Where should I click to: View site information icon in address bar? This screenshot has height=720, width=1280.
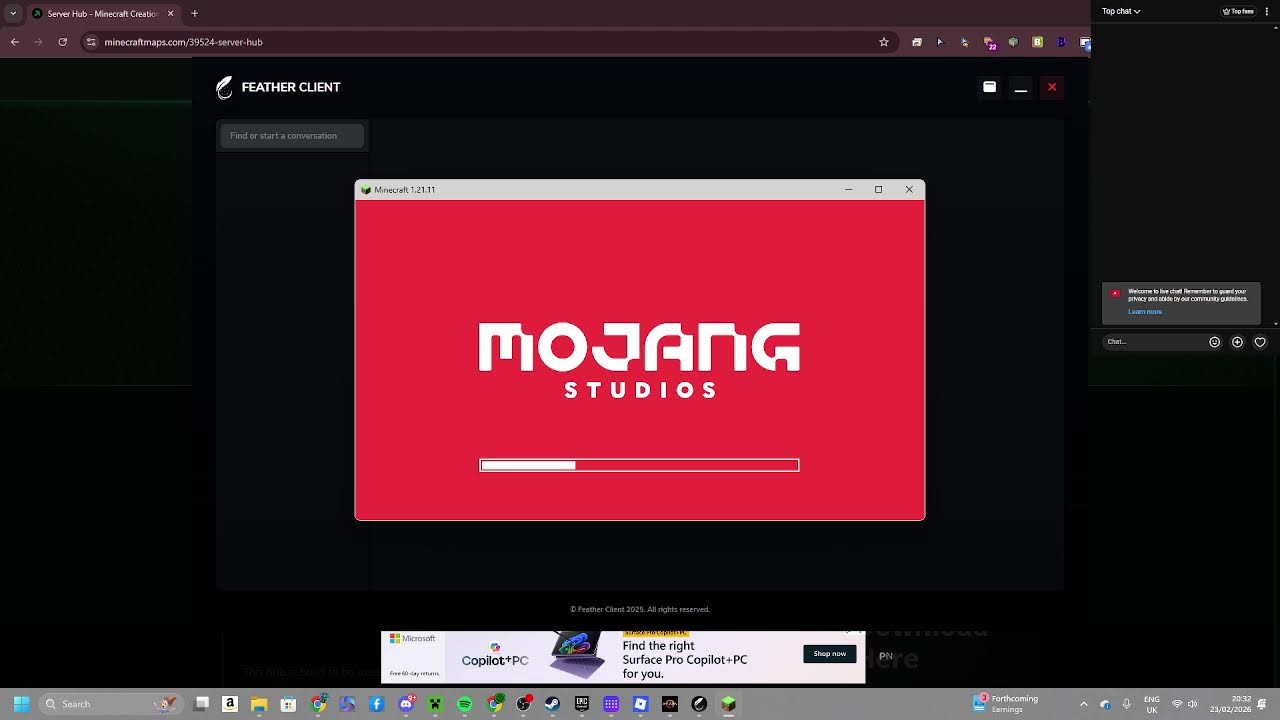point(91,42)
